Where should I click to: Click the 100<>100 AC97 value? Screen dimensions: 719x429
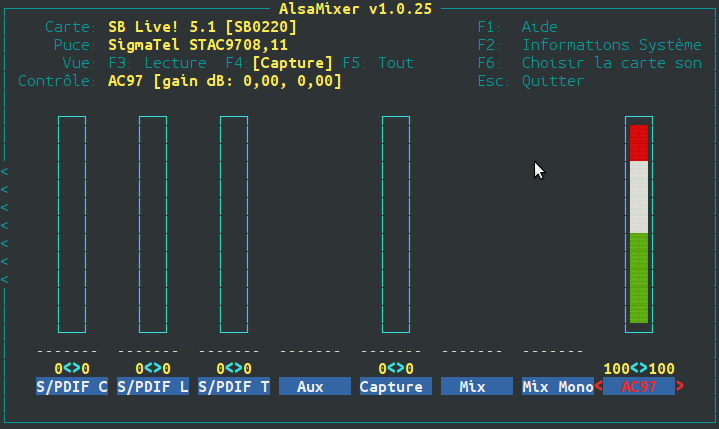tap(639, 368)
